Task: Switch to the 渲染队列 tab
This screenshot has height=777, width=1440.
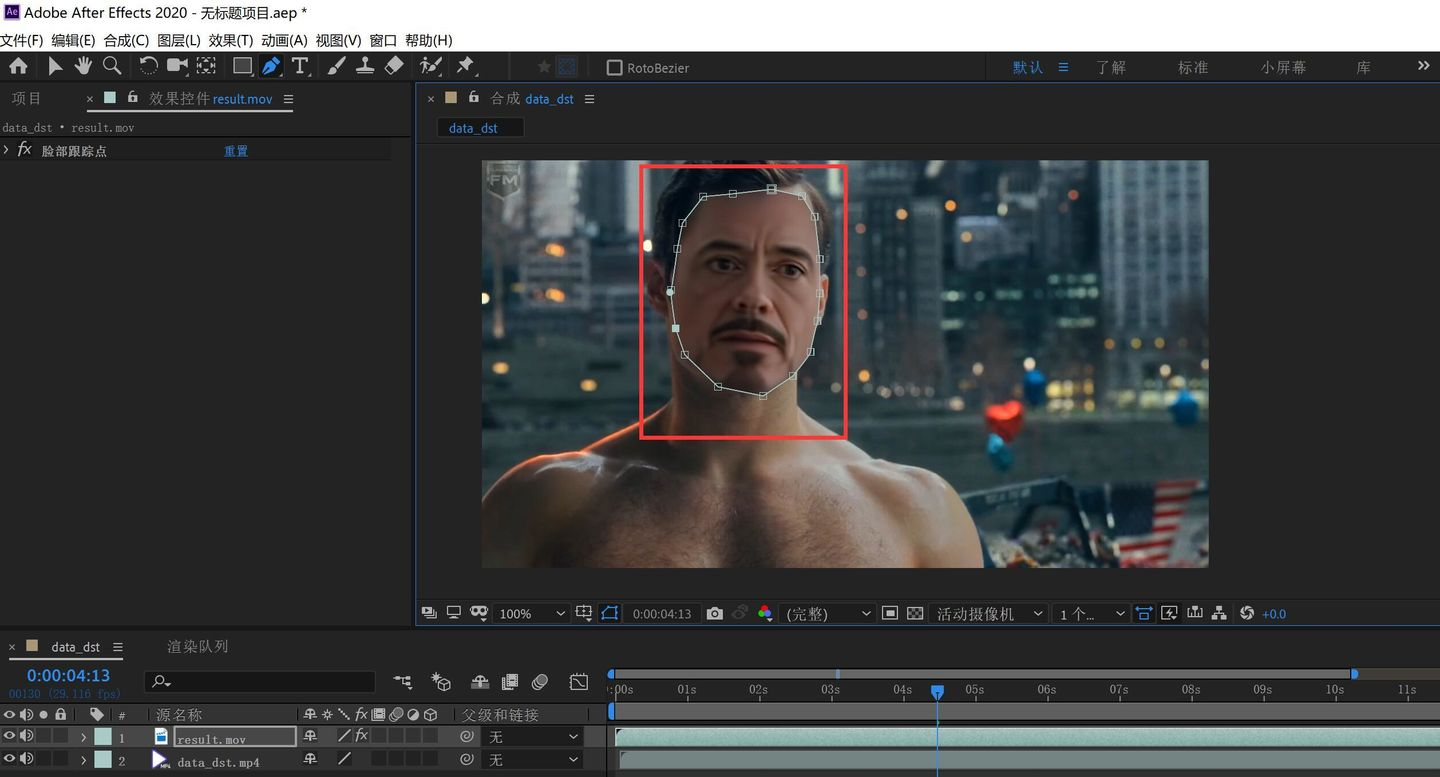Action: coord(197,647)
